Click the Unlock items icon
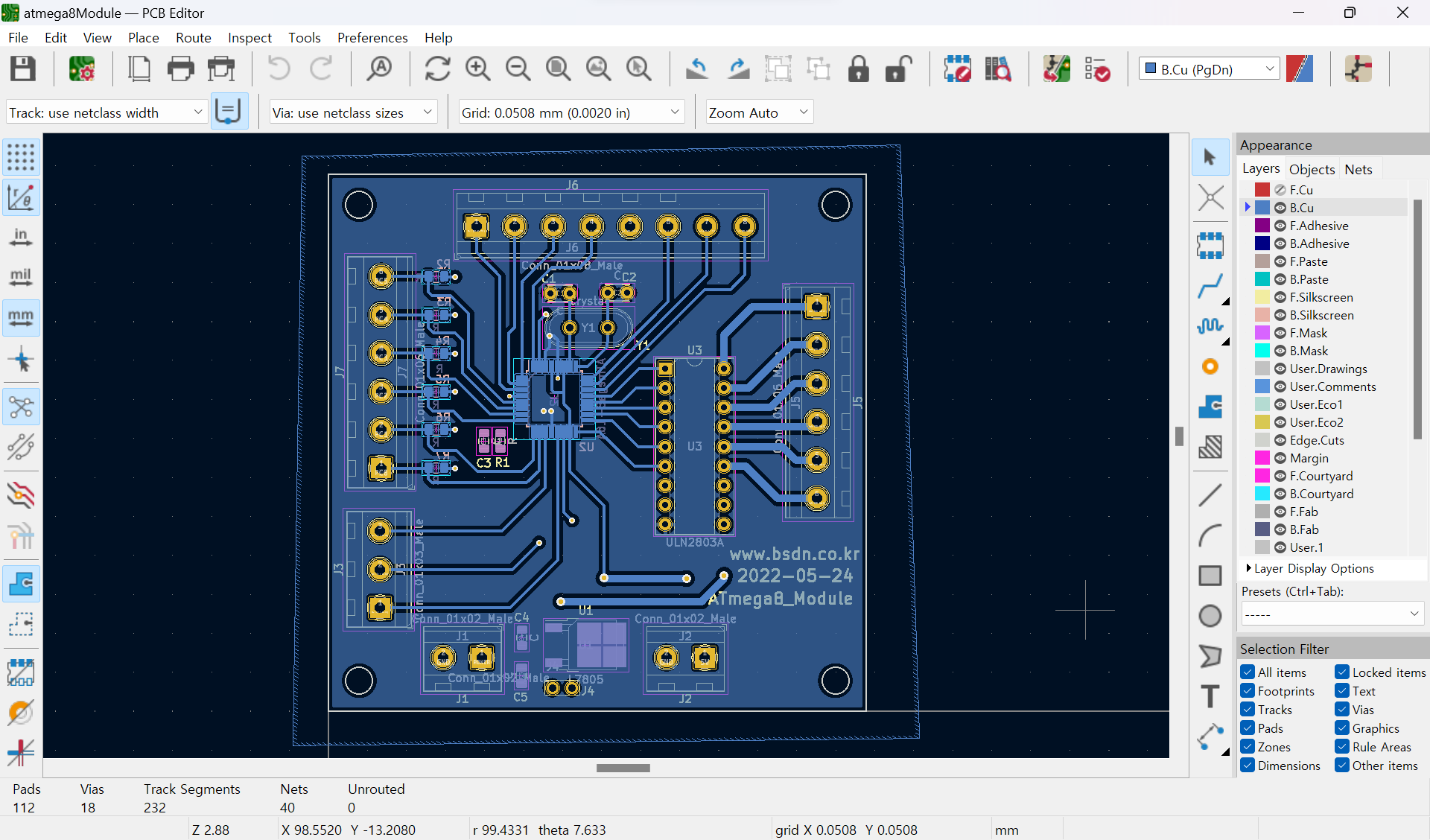This screenshot has width=1430, height=840. [x=899, y=69]
